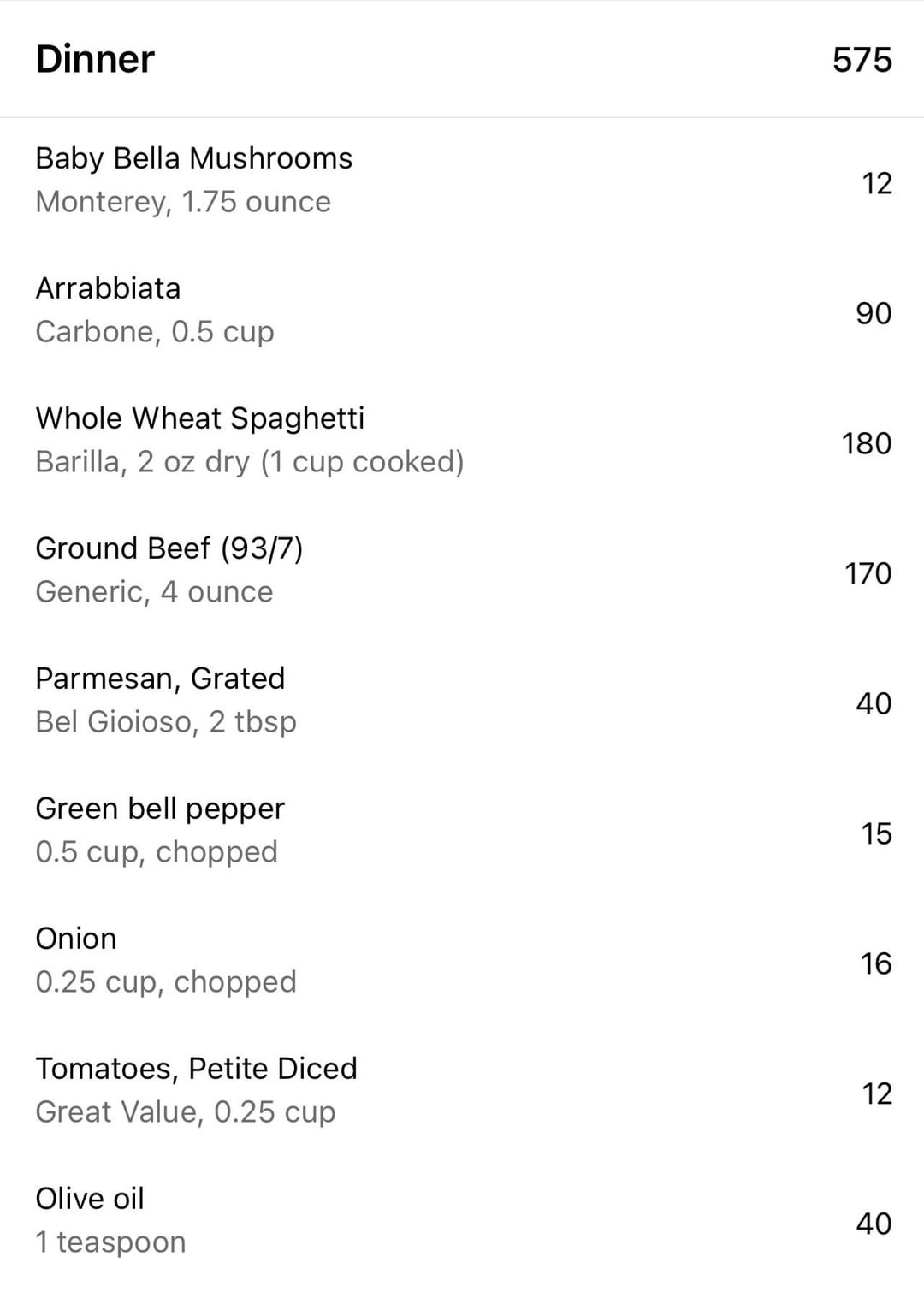Select the Arrabbiata food item

[462, 311]
